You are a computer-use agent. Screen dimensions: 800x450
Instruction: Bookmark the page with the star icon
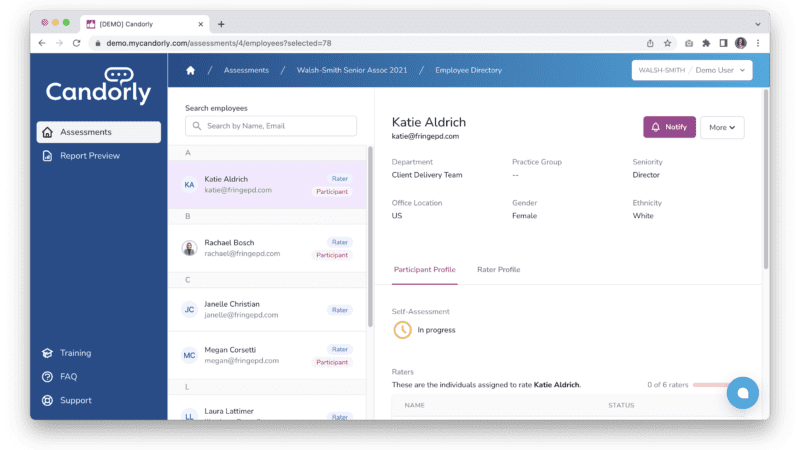(x=667, y=43)
